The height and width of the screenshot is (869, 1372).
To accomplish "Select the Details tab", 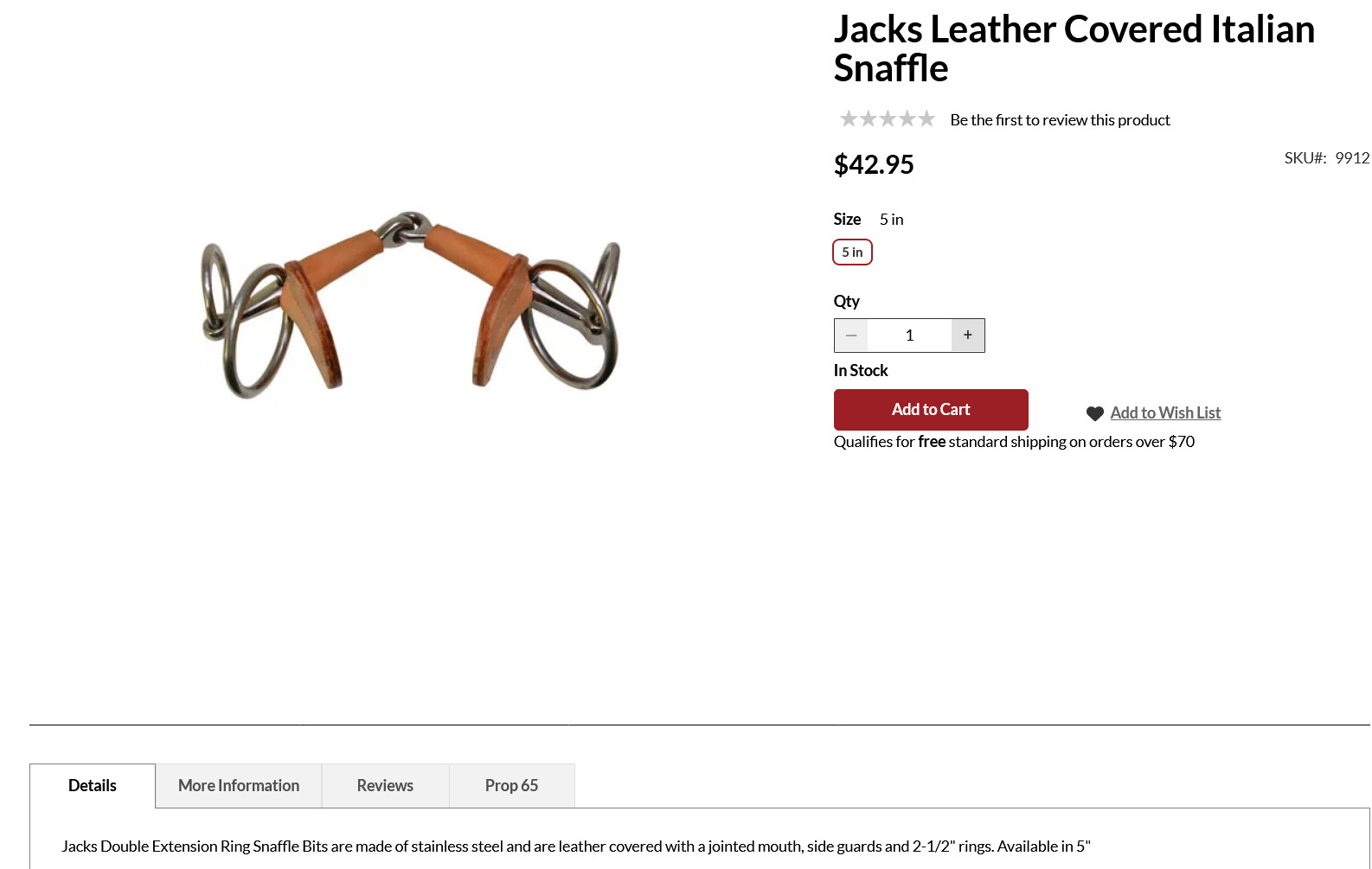I will 93,786.
